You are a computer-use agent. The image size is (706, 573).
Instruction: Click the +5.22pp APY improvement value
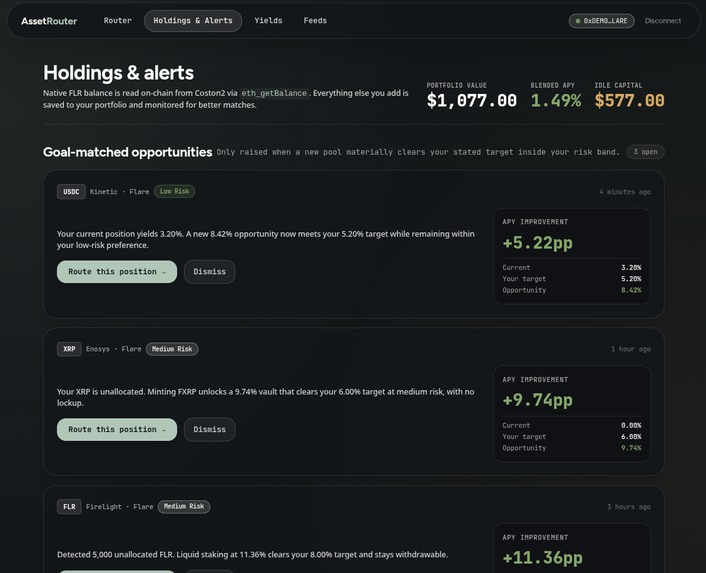[x=538, y=243]
